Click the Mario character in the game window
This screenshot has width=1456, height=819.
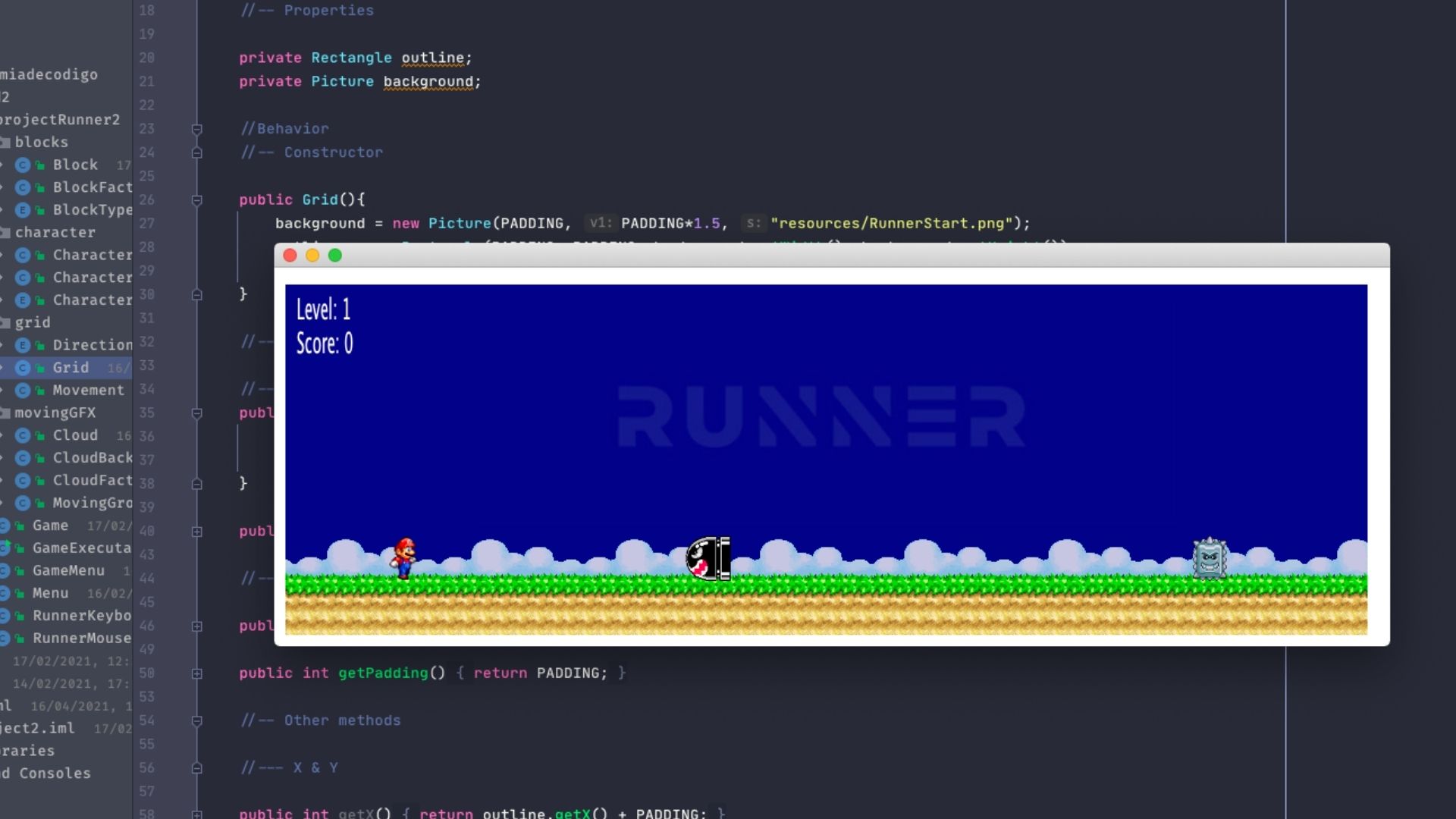403,558
